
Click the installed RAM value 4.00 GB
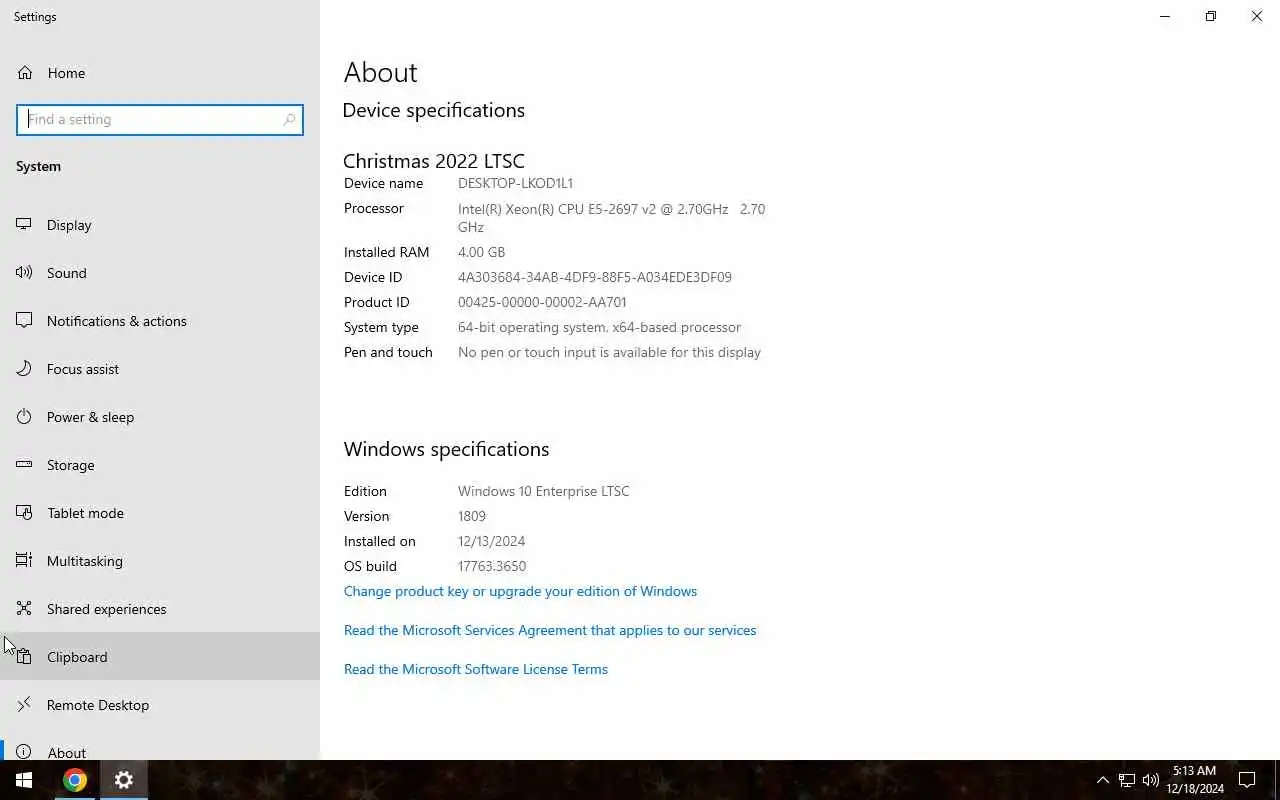481,252
